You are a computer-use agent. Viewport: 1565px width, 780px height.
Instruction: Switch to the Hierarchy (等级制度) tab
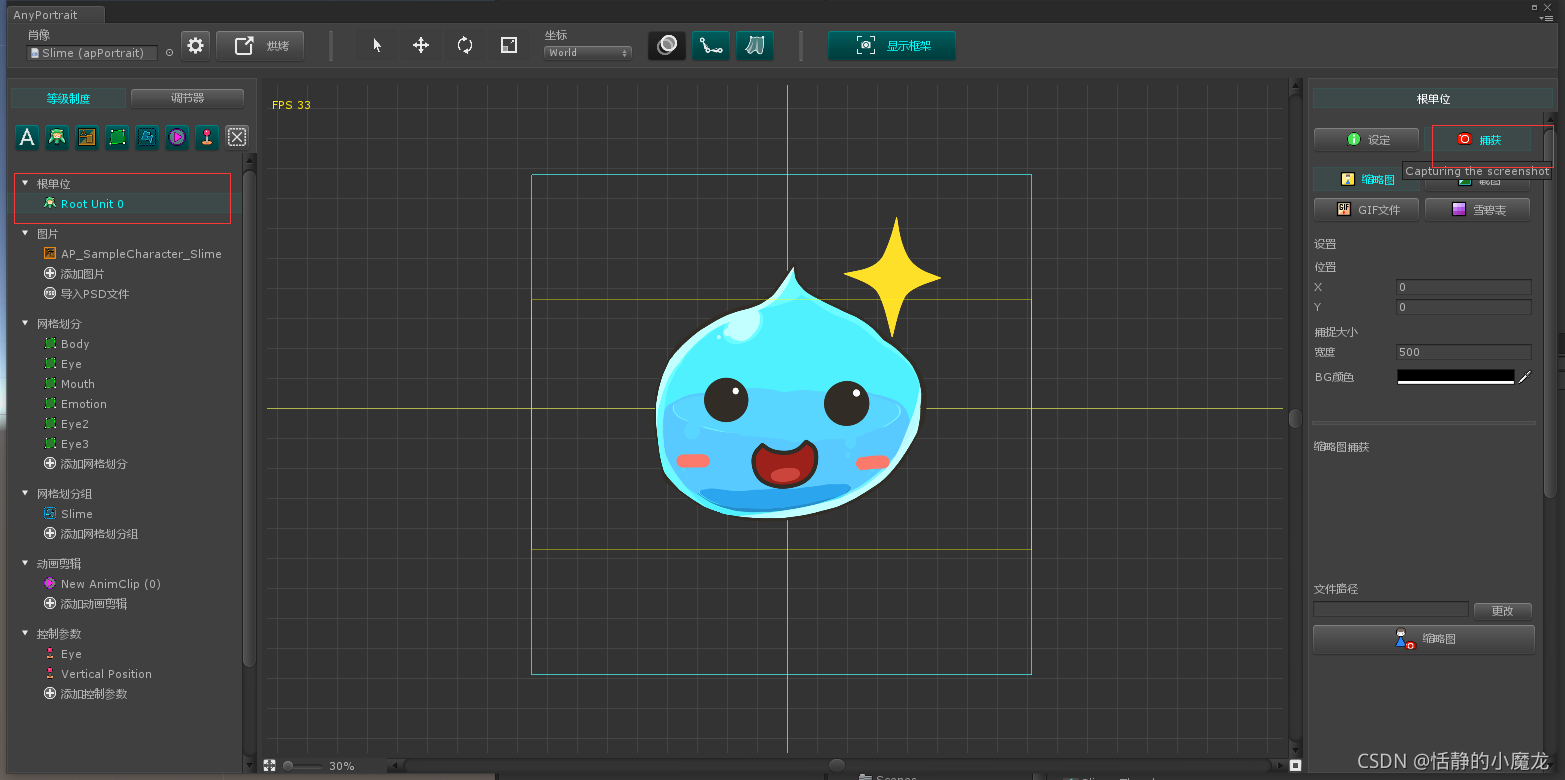[x=69, y=98]
